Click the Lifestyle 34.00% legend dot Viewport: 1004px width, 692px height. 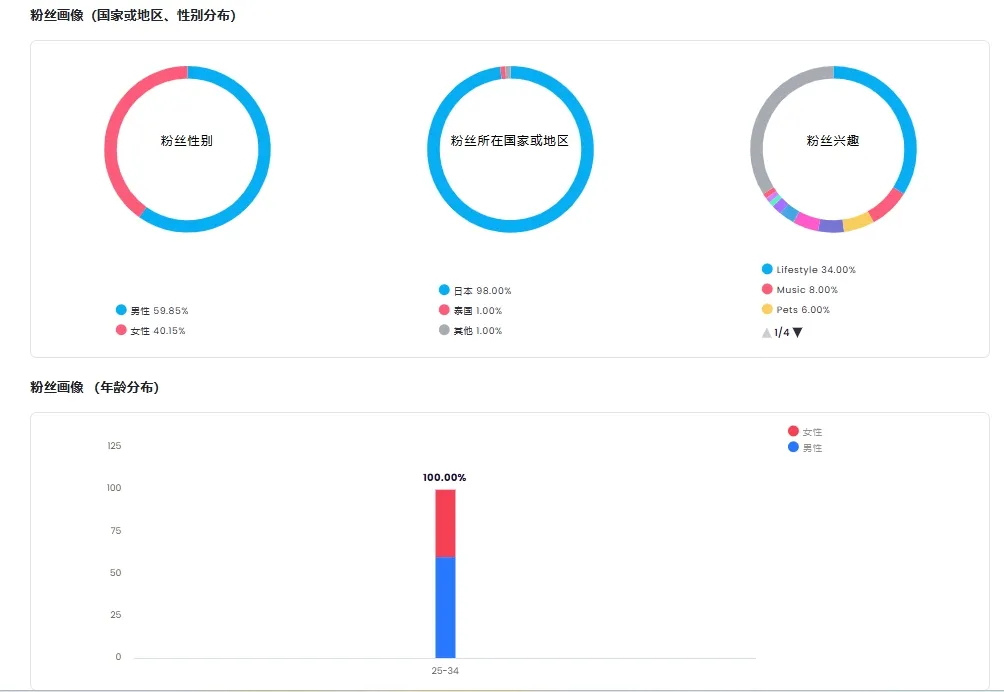point(767,269)
